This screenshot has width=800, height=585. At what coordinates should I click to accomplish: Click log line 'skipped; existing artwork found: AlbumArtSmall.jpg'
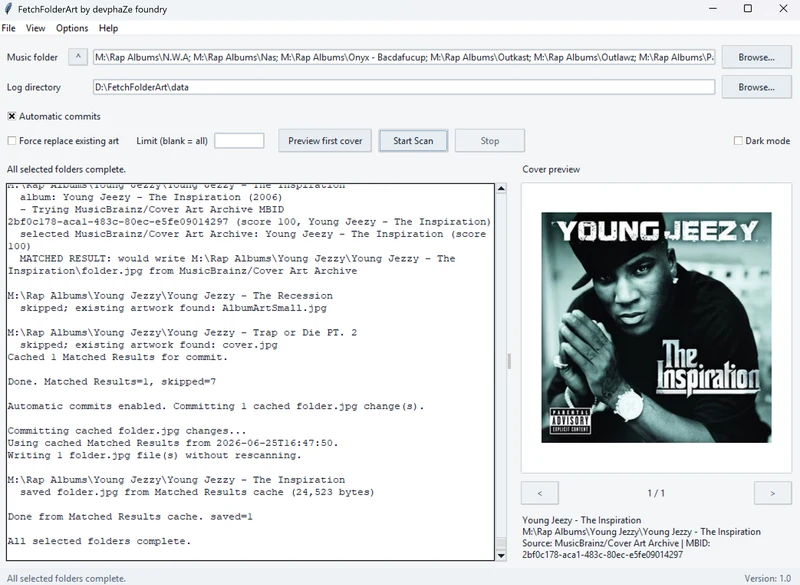pyautogui.click(x=173, y=308)
